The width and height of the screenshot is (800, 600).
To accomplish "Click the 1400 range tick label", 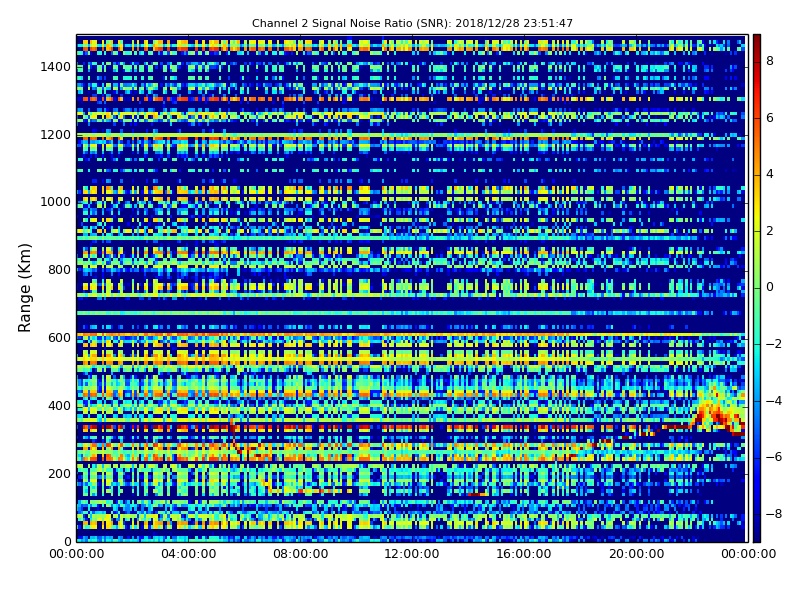I will coord(56,67).
